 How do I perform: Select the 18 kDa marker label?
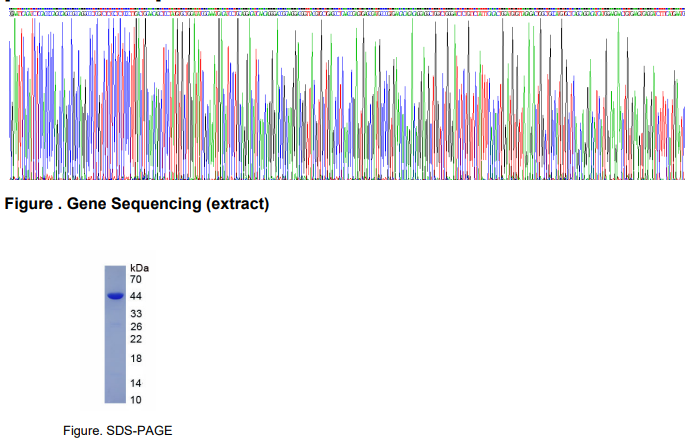click(x=136, y=359)
